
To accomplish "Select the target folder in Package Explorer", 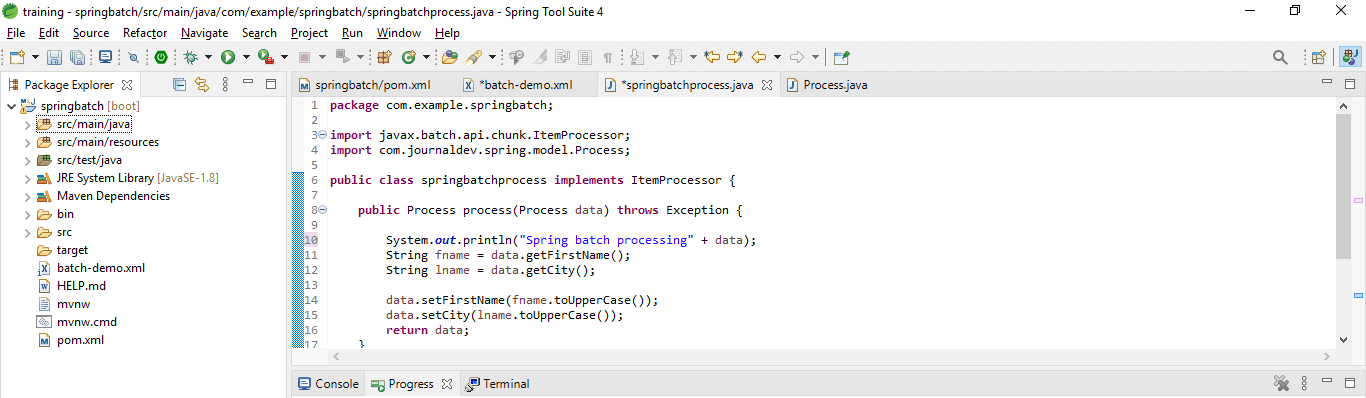I will pyautogui.click(x=62, y=250).
